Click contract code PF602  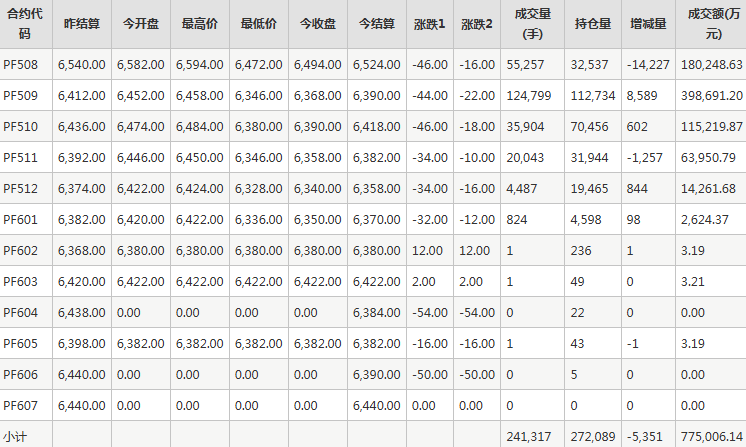pos(20,251)
